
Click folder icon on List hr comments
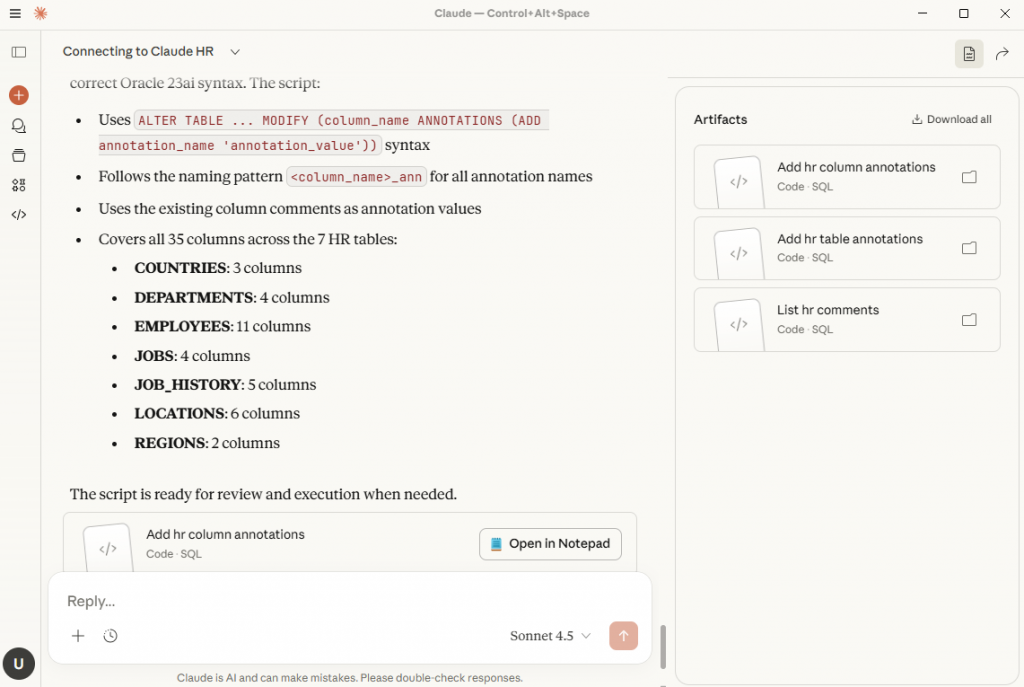coord(969,320)
